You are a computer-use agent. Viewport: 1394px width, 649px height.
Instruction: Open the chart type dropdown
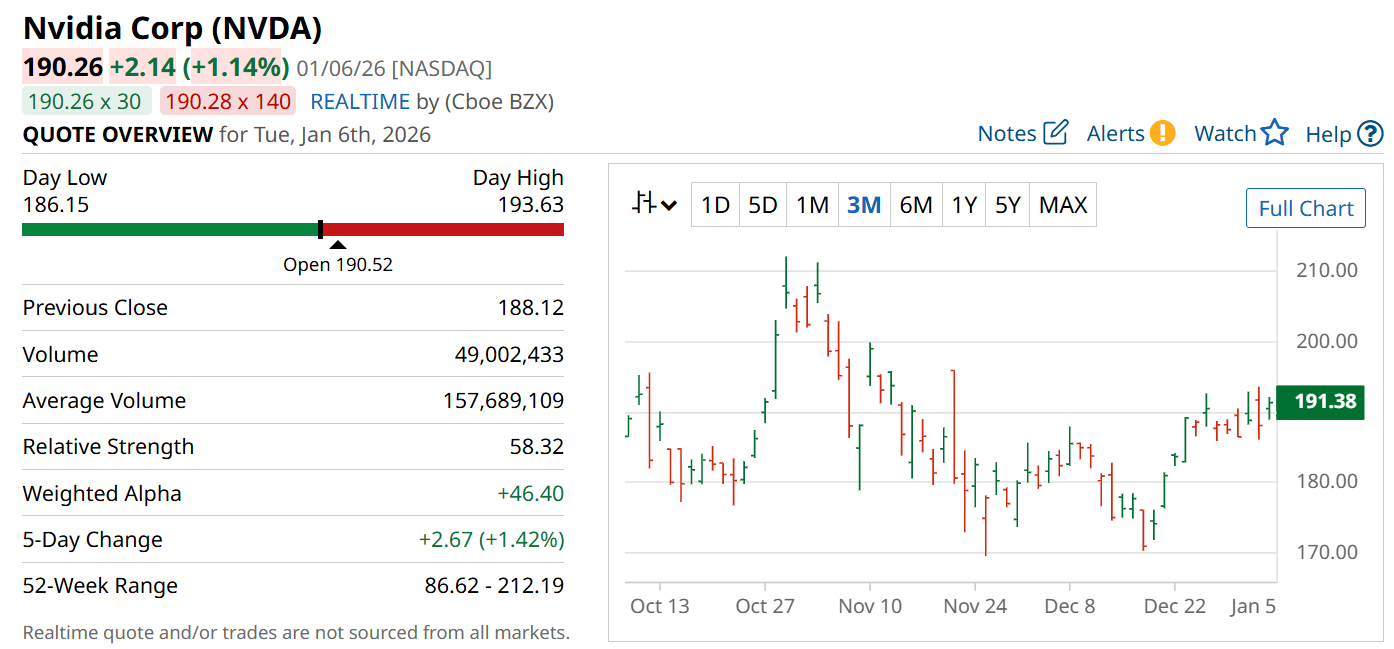[655, 205]
